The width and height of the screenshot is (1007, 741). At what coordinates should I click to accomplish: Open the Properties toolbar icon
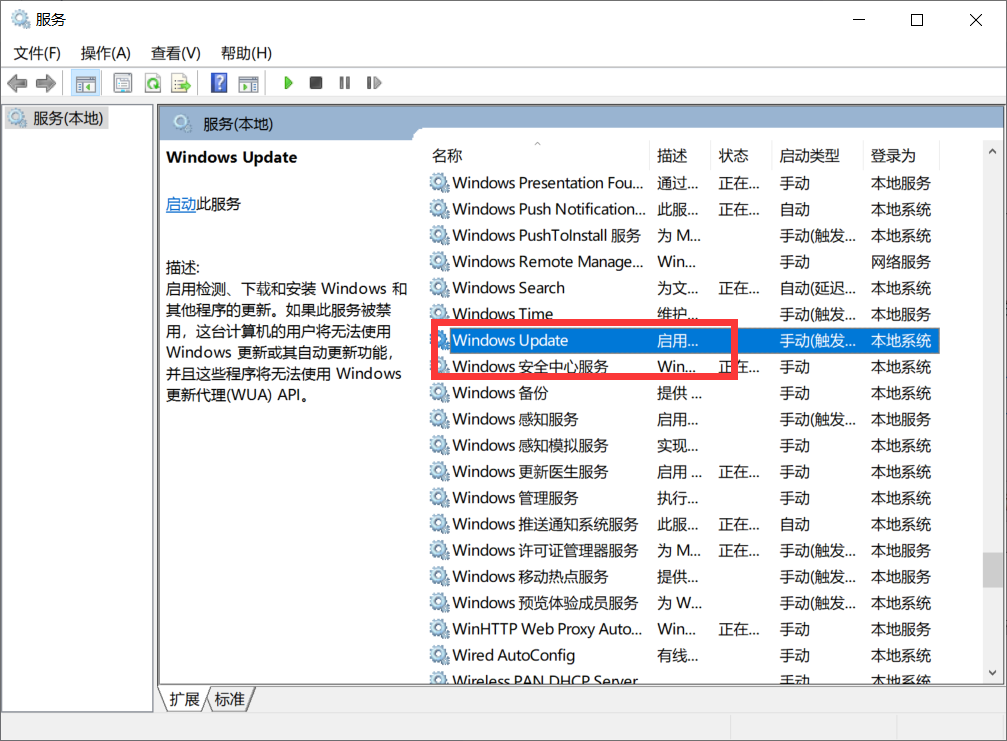tap(123, 83)
